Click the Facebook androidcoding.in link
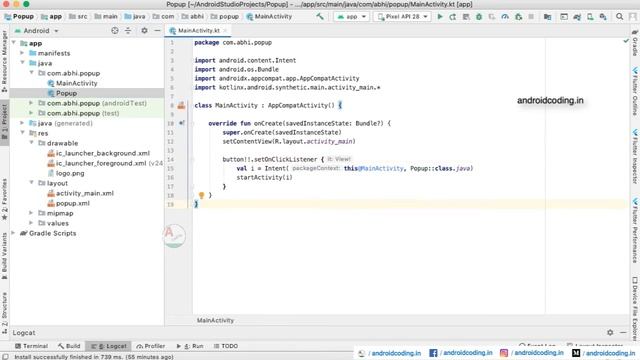Image resolution: width=640 pixels, height=360 pixels. pyautogui.click(x=461, y=353)
